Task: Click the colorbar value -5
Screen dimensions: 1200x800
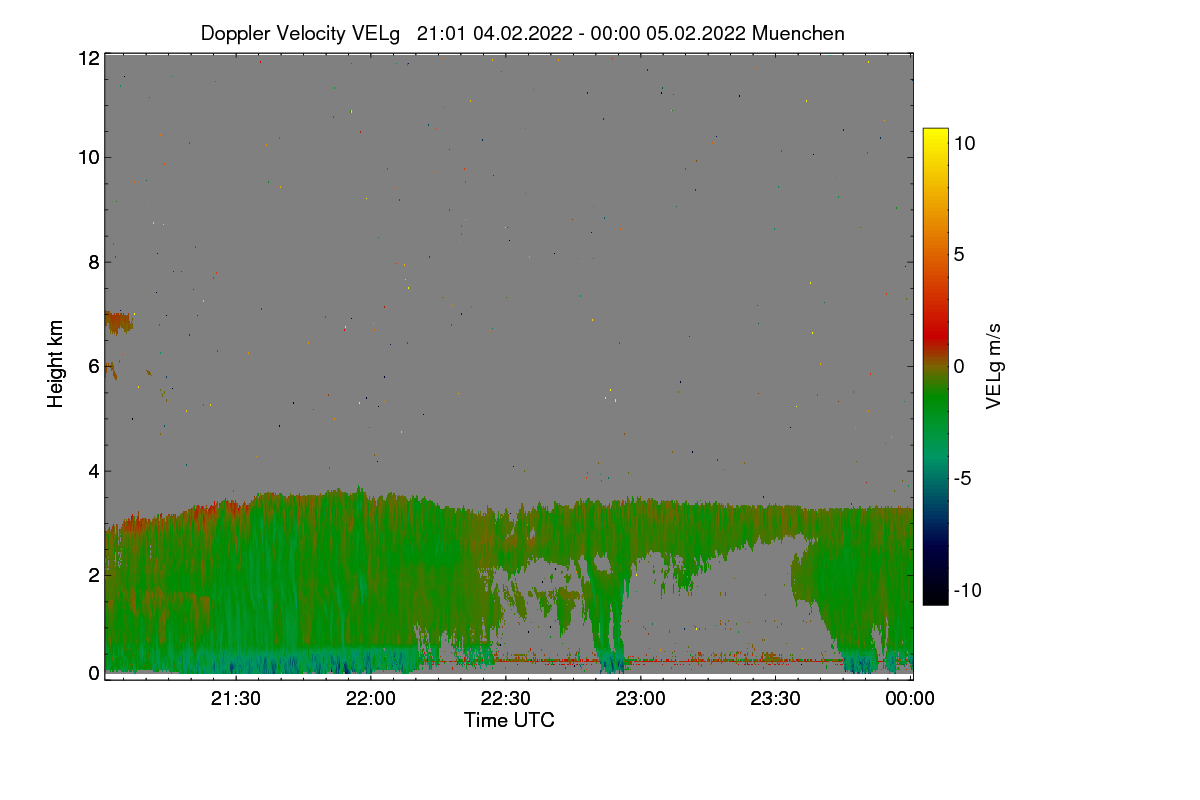Action: 962,478
